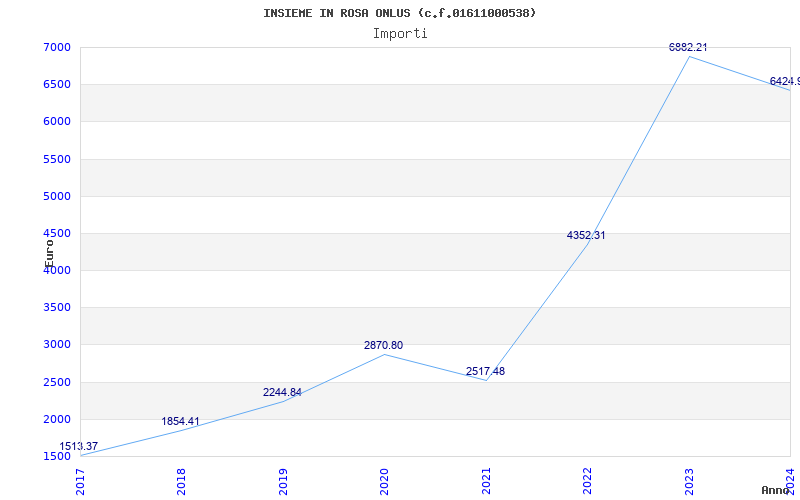Image resolution: width=800 pixels, height=500 pixels.
Task: Click the 2020 x-axis year label
Action: 384,481
